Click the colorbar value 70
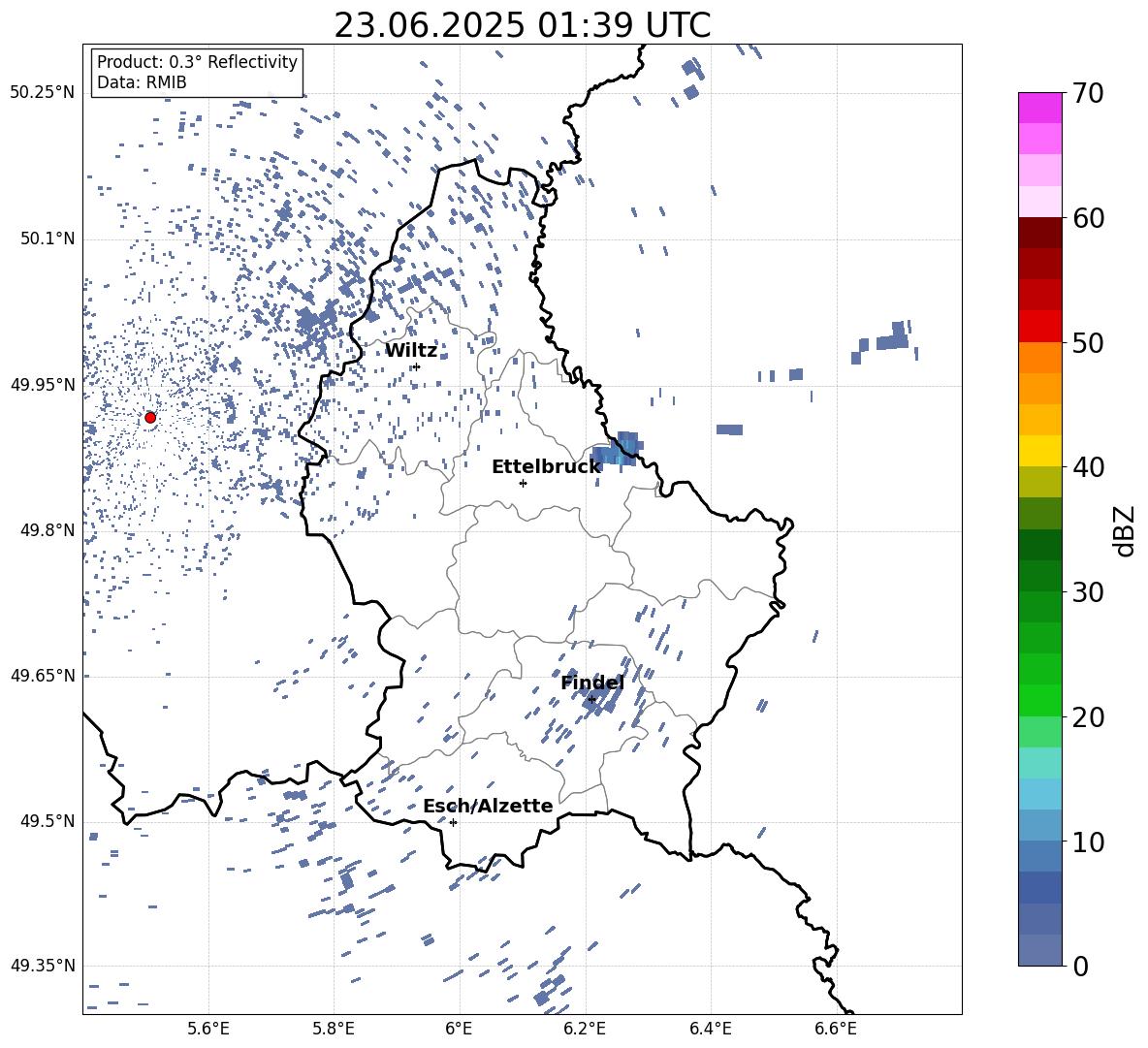This screenshot has height=1048, width=1148. 1088,93
